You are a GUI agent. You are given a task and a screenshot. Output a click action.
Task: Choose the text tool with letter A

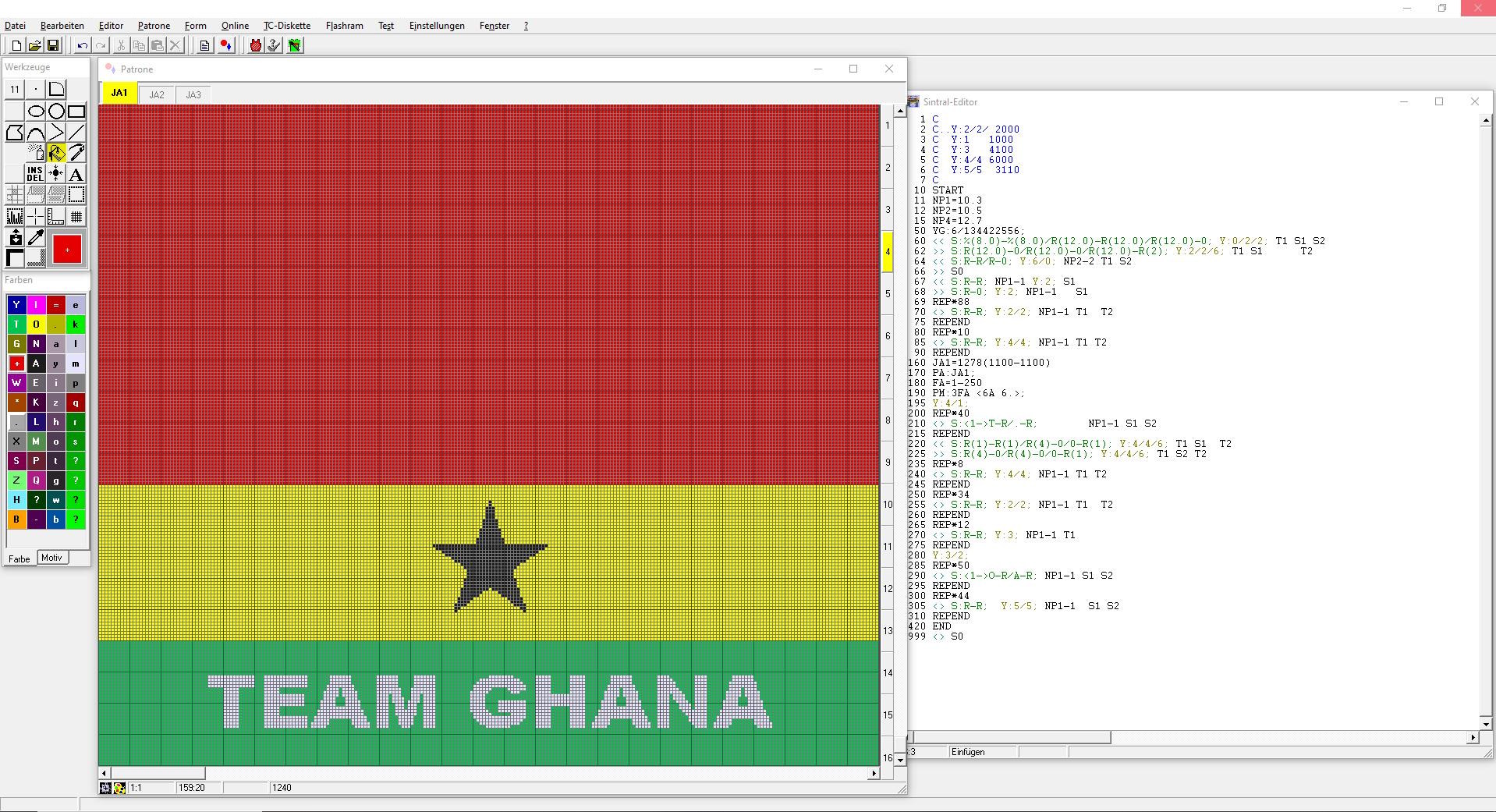pyautogui.click(x=76, y=174)
